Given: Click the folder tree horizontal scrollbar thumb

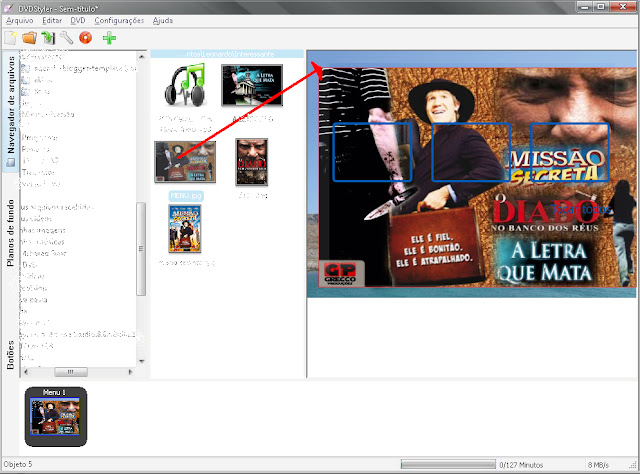Looking at the screenshot, I should (71, 372).
